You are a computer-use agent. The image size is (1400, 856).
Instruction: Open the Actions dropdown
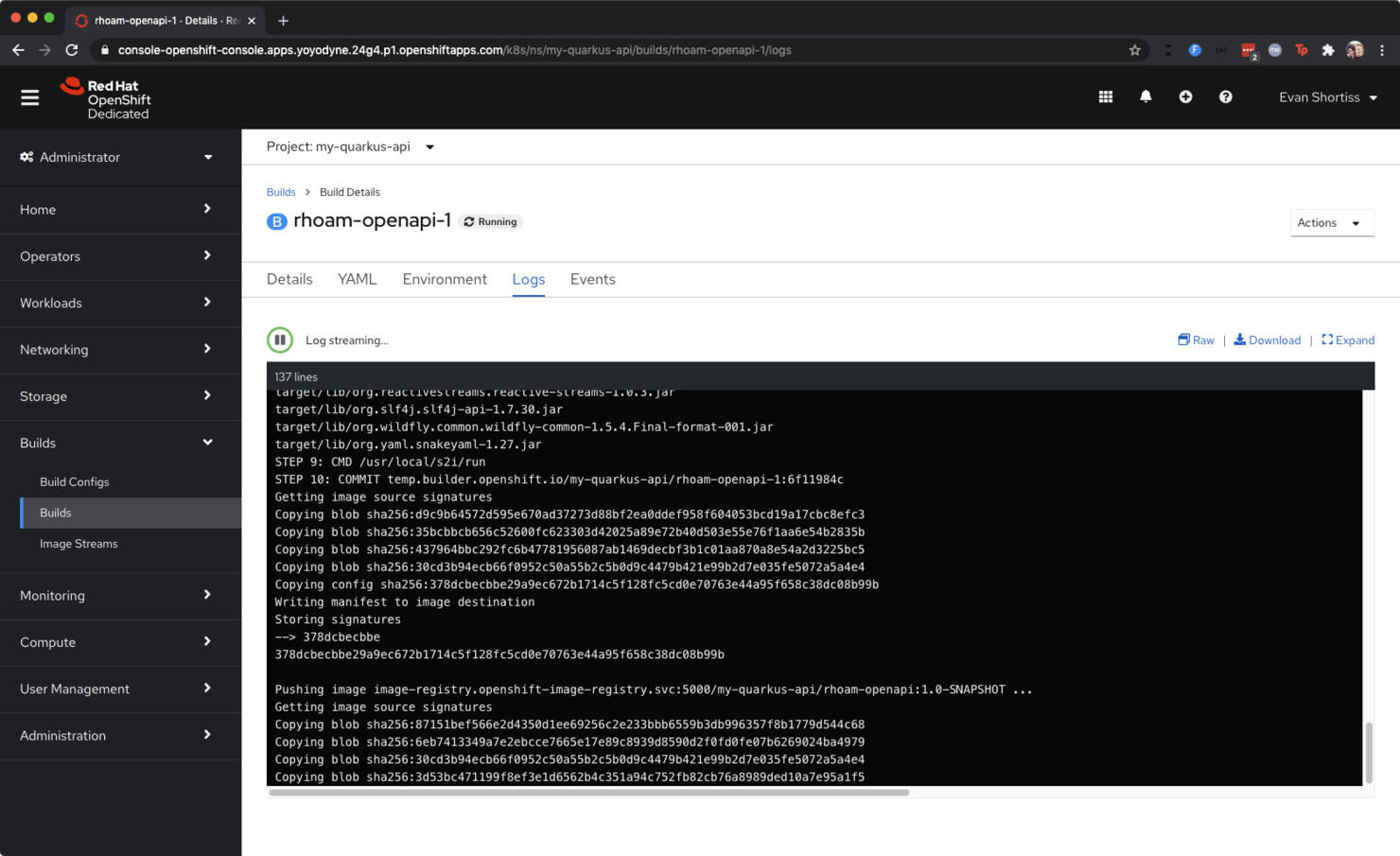click(1332, 222)
